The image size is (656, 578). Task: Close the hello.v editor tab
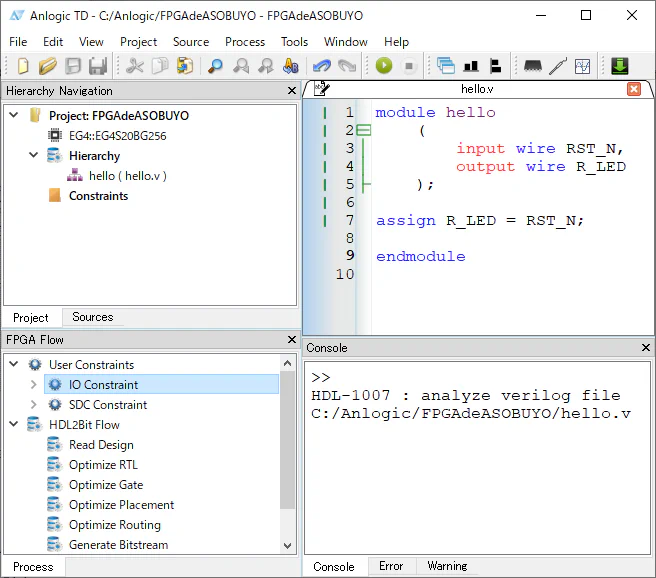634,89
